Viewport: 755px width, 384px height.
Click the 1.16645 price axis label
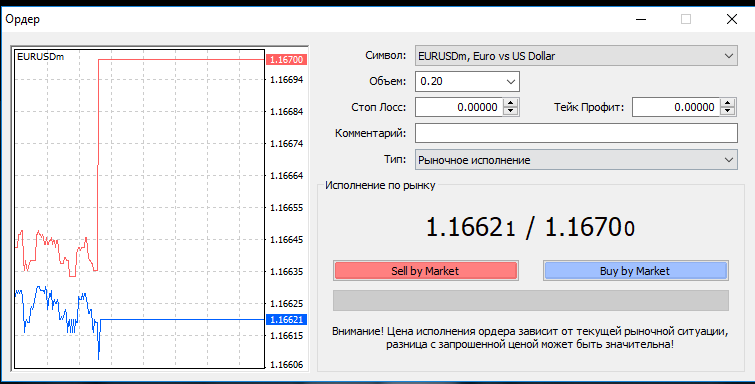pos(287,239)
